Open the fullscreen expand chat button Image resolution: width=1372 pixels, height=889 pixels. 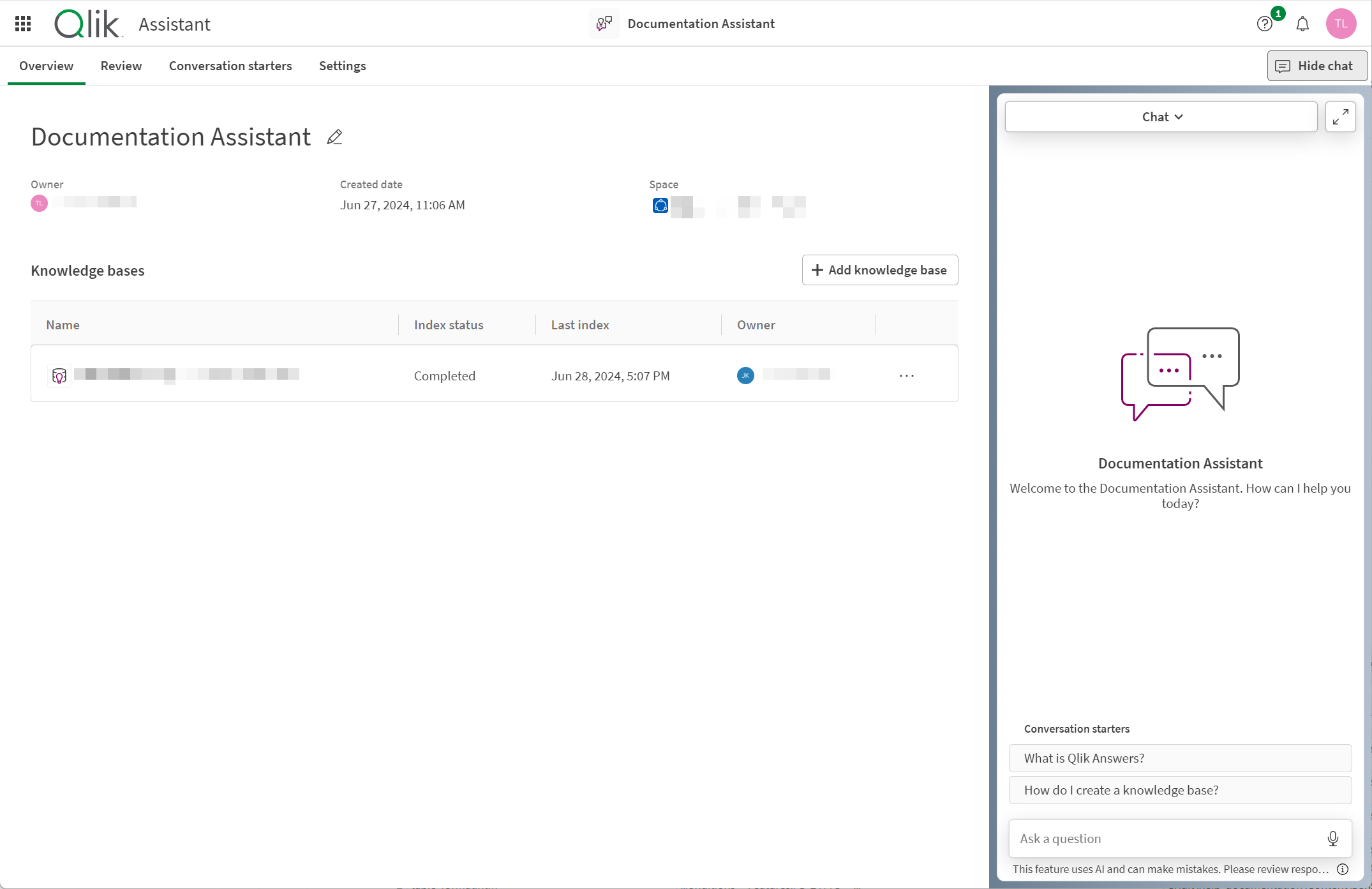tap(1341, 116)
